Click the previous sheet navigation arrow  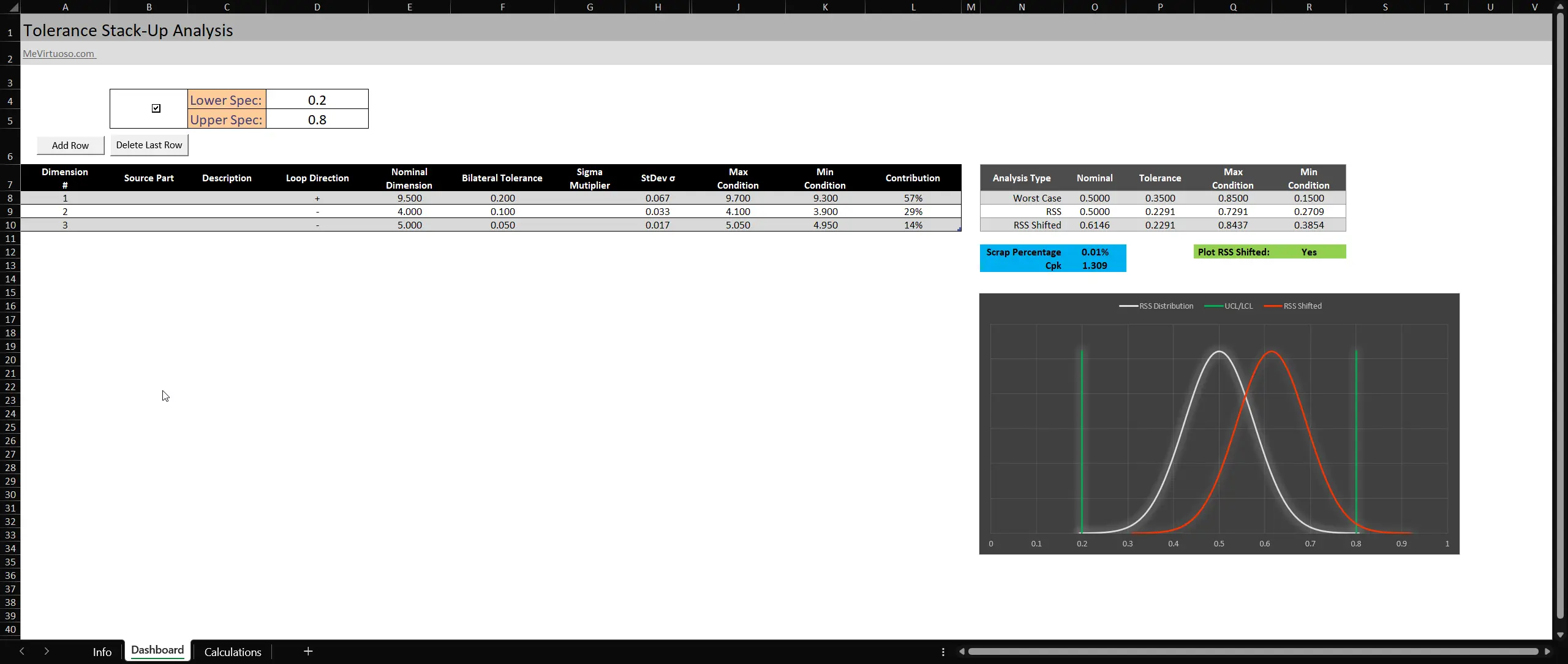[23, 651]
